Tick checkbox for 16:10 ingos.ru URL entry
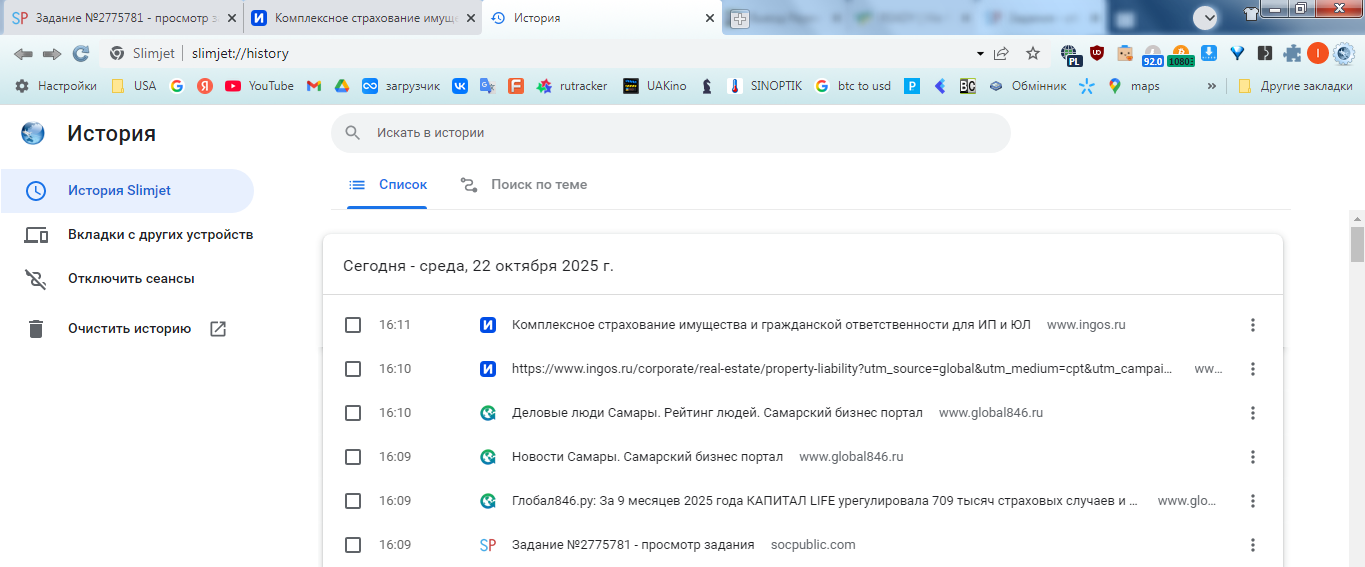1365x567 pixels. tap(353, 369)
